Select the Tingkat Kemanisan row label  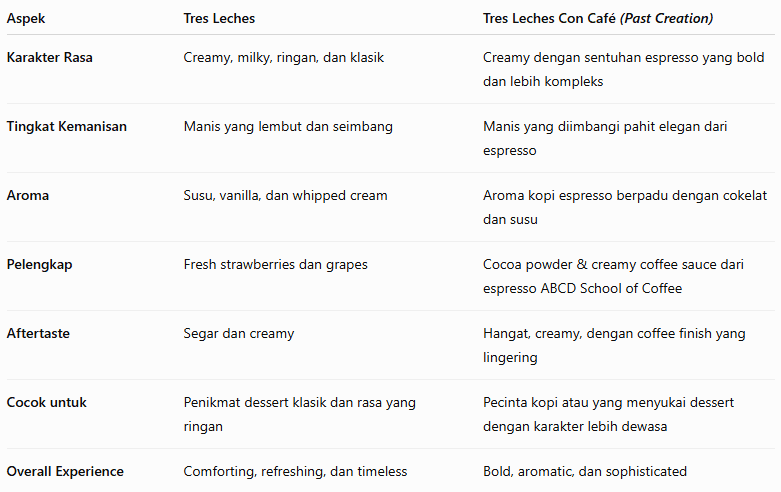(67, 126)
